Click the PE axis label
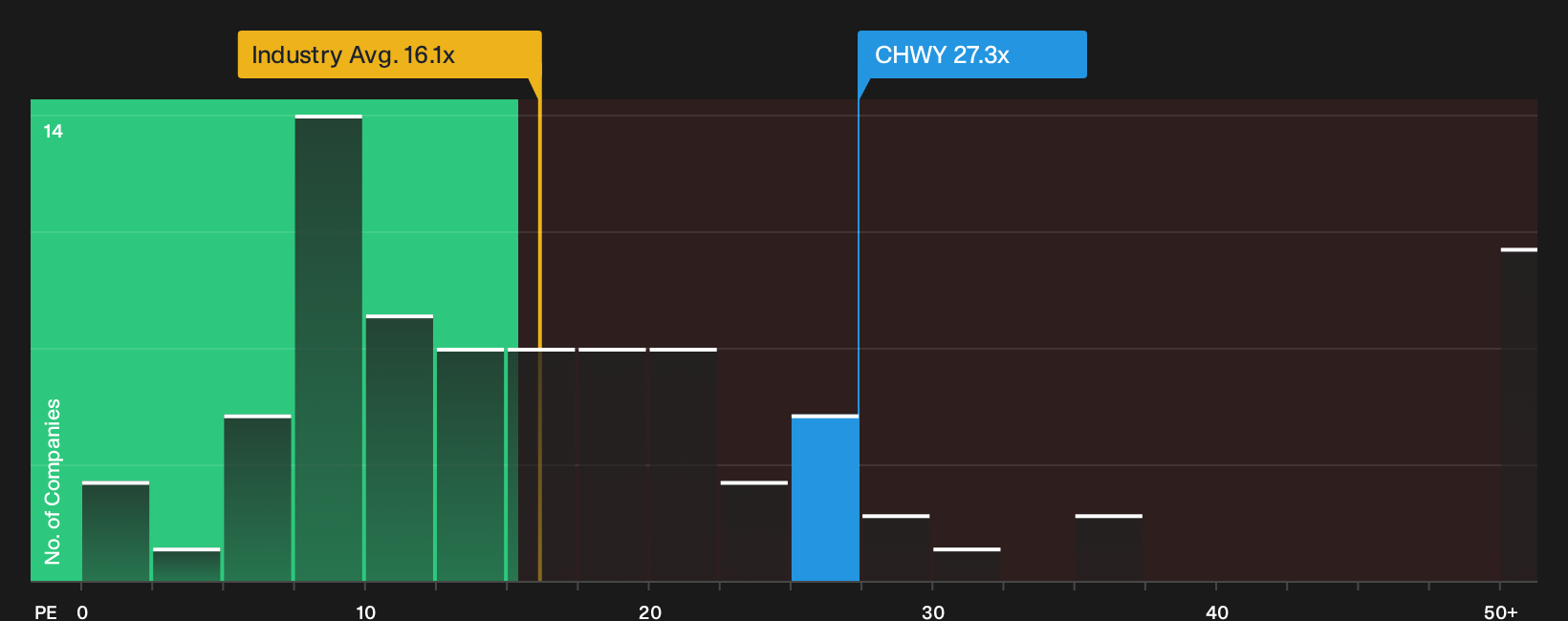 tap(46, 611)
